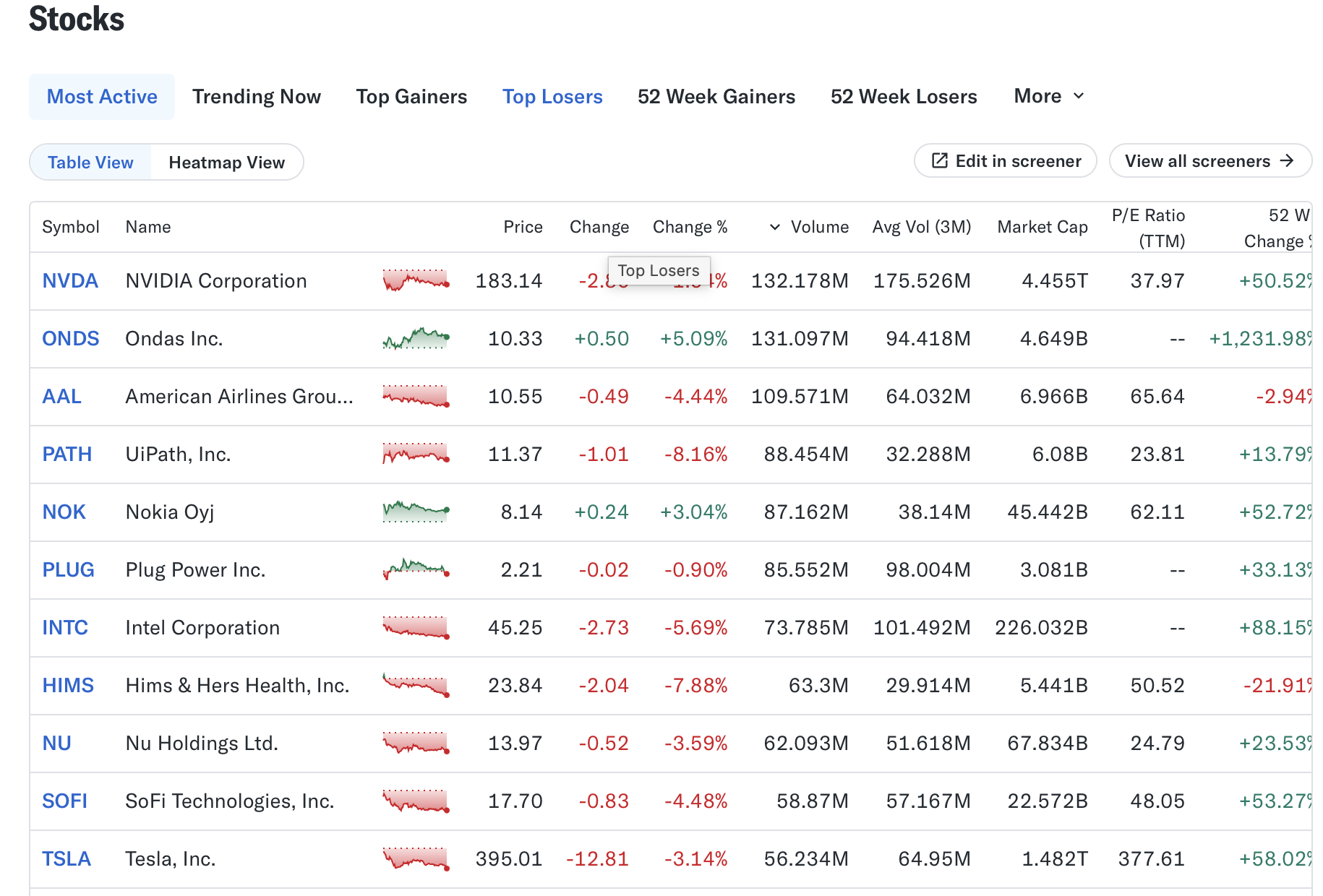Click the Intel Corporation sparkline chart
Image resolution: width=1323 pixels, height=896 pixels.
416,627
